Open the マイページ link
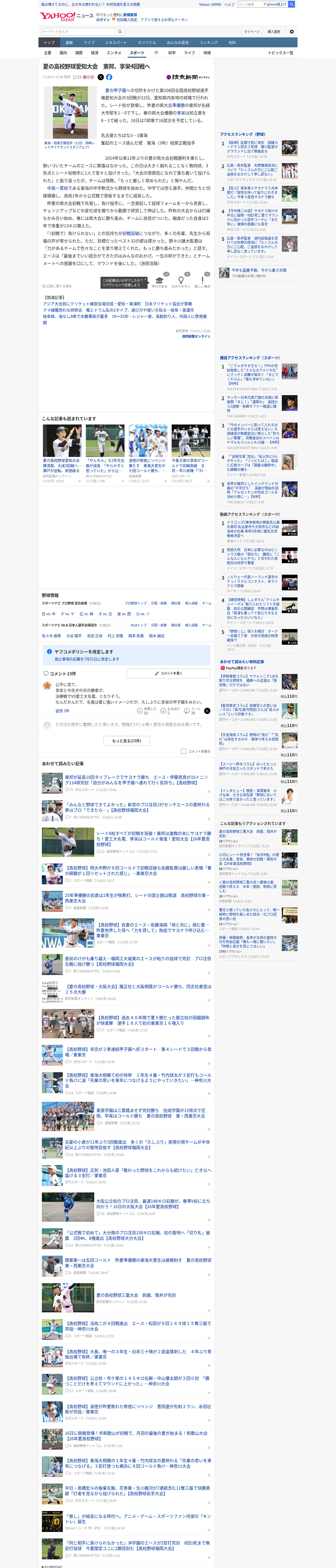The height and width of the screenshot is (1568, 336). (x=251, y=32)
